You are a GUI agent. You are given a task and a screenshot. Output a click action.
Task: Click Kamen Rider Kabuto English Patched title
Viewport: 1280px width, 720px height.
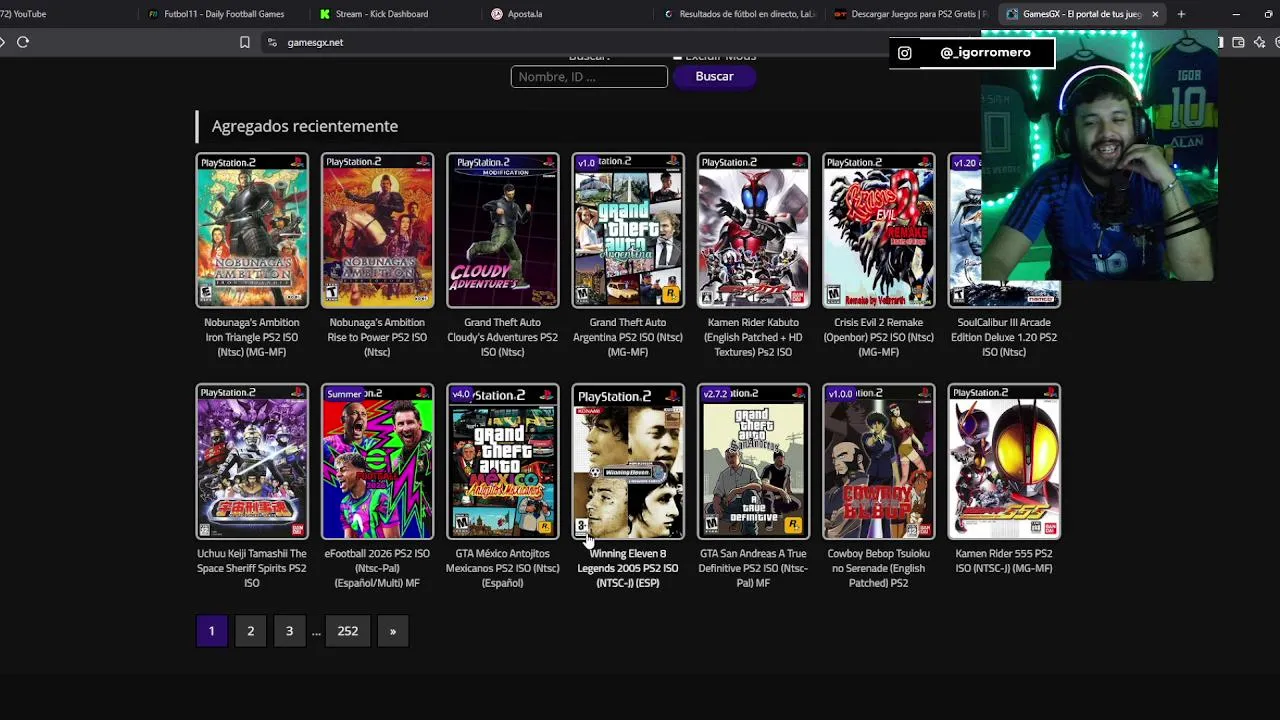click(x=753, y=337)
